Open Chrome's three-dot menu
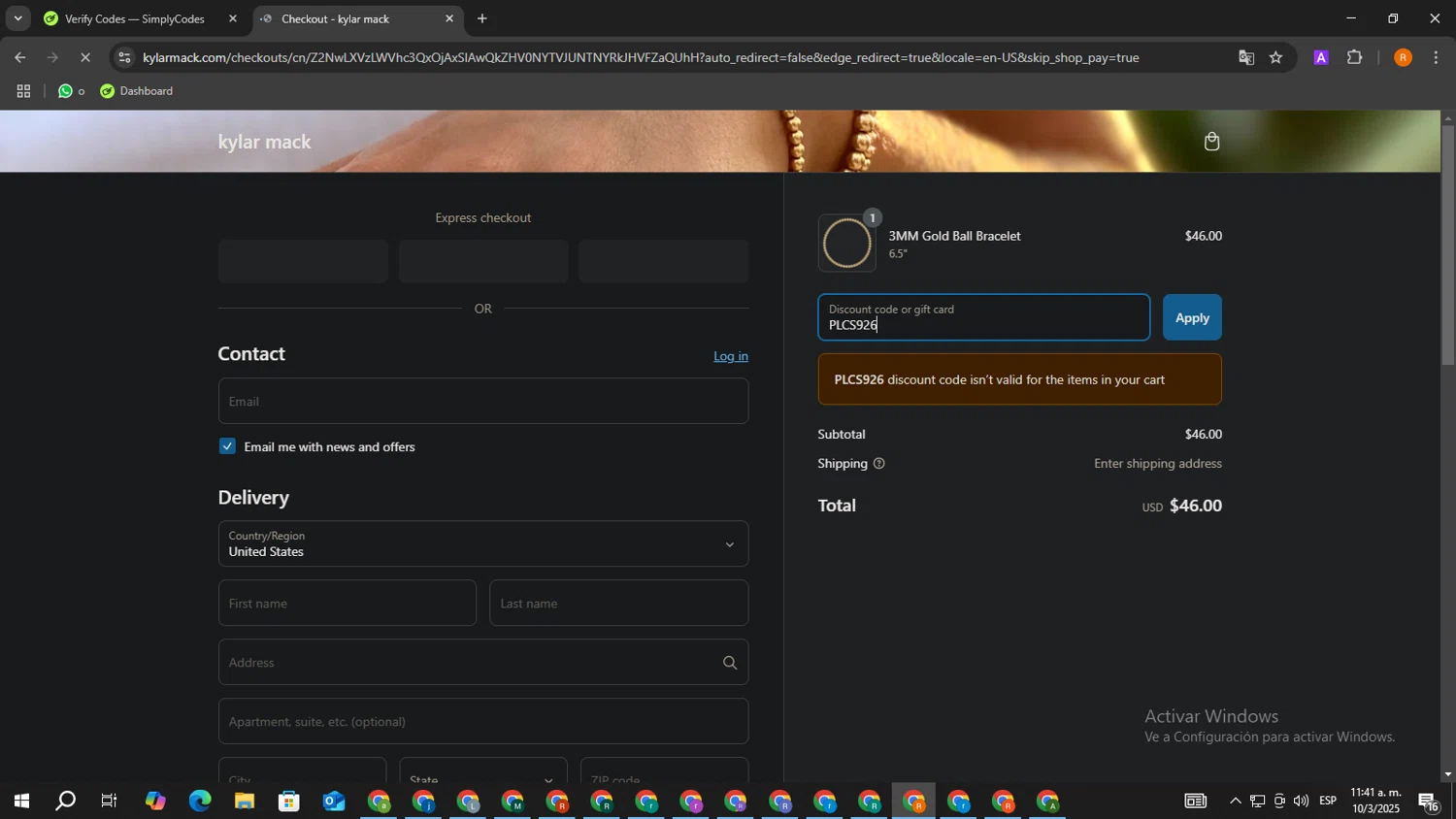Image resolution: width=1456 pixels, height=819 pixels. pos(1436,58)
